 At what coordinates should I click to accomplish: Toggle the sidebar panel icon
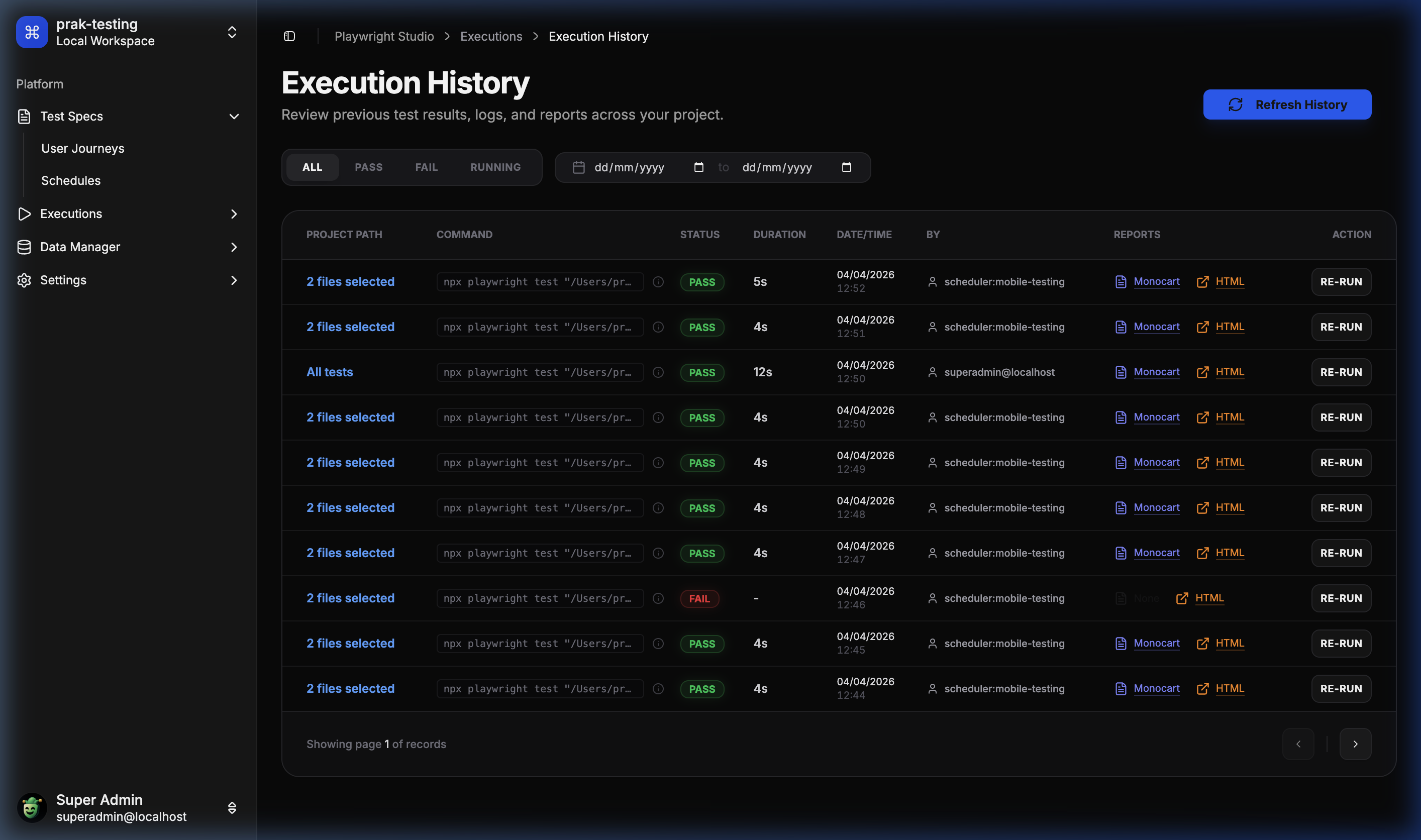289,36
